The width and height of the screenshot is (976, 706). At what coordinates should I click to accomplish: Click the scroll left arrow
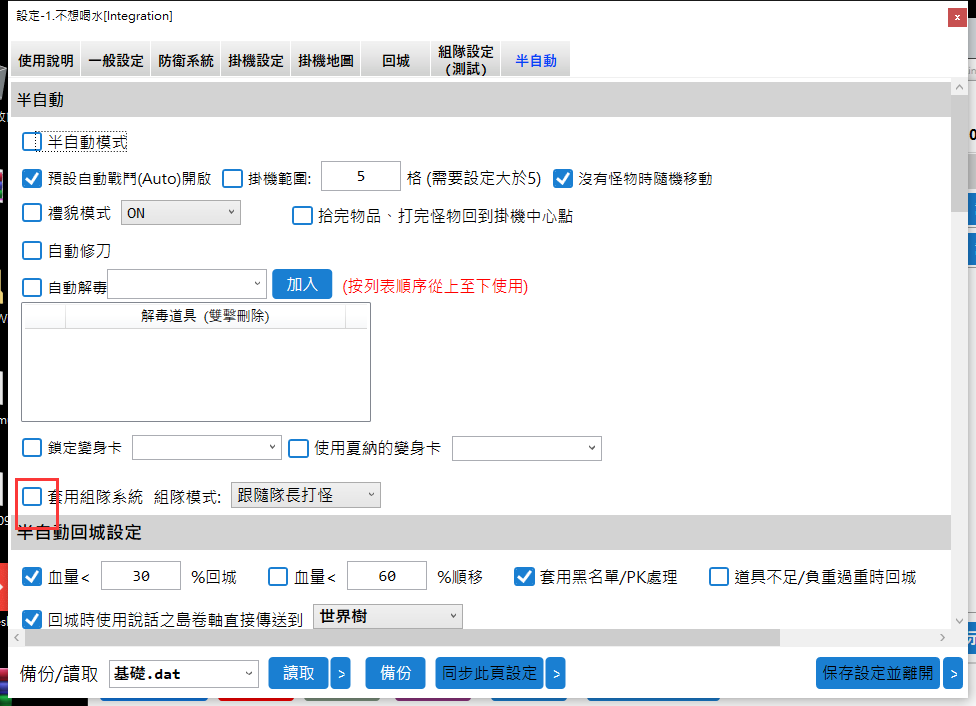pos(17,638)
